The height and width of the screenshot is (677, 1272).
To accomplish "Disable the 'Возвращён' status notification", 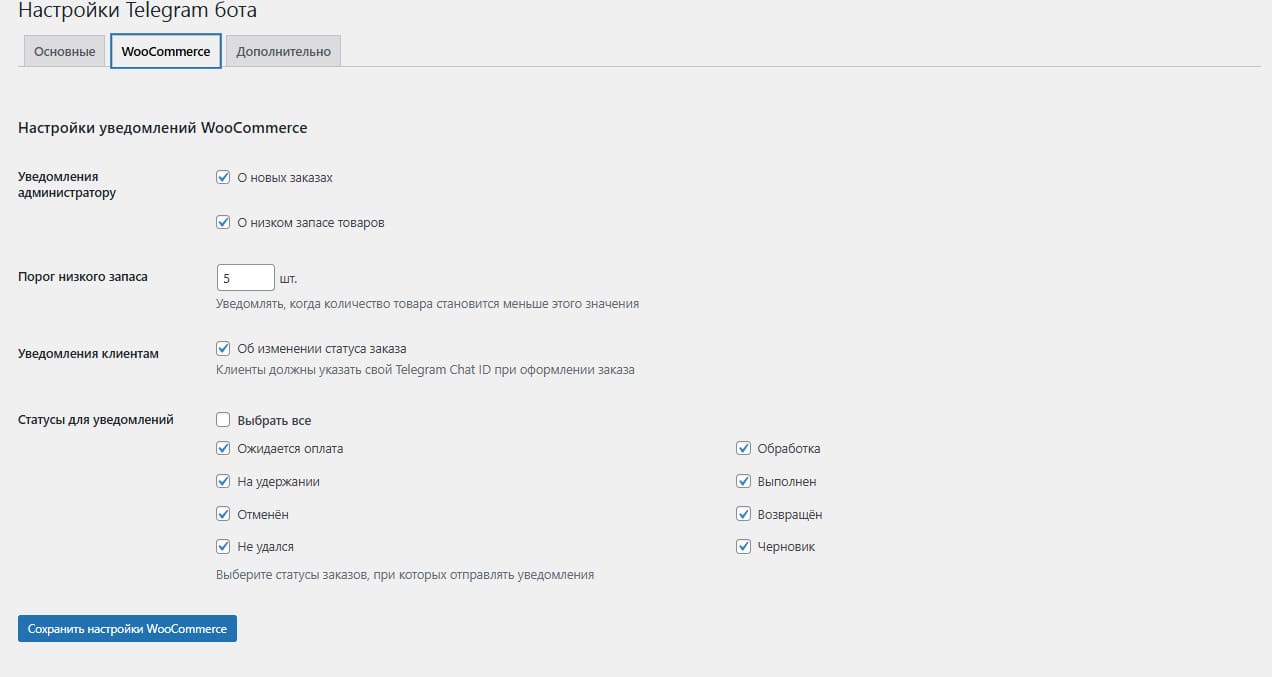I will point(743,515).
